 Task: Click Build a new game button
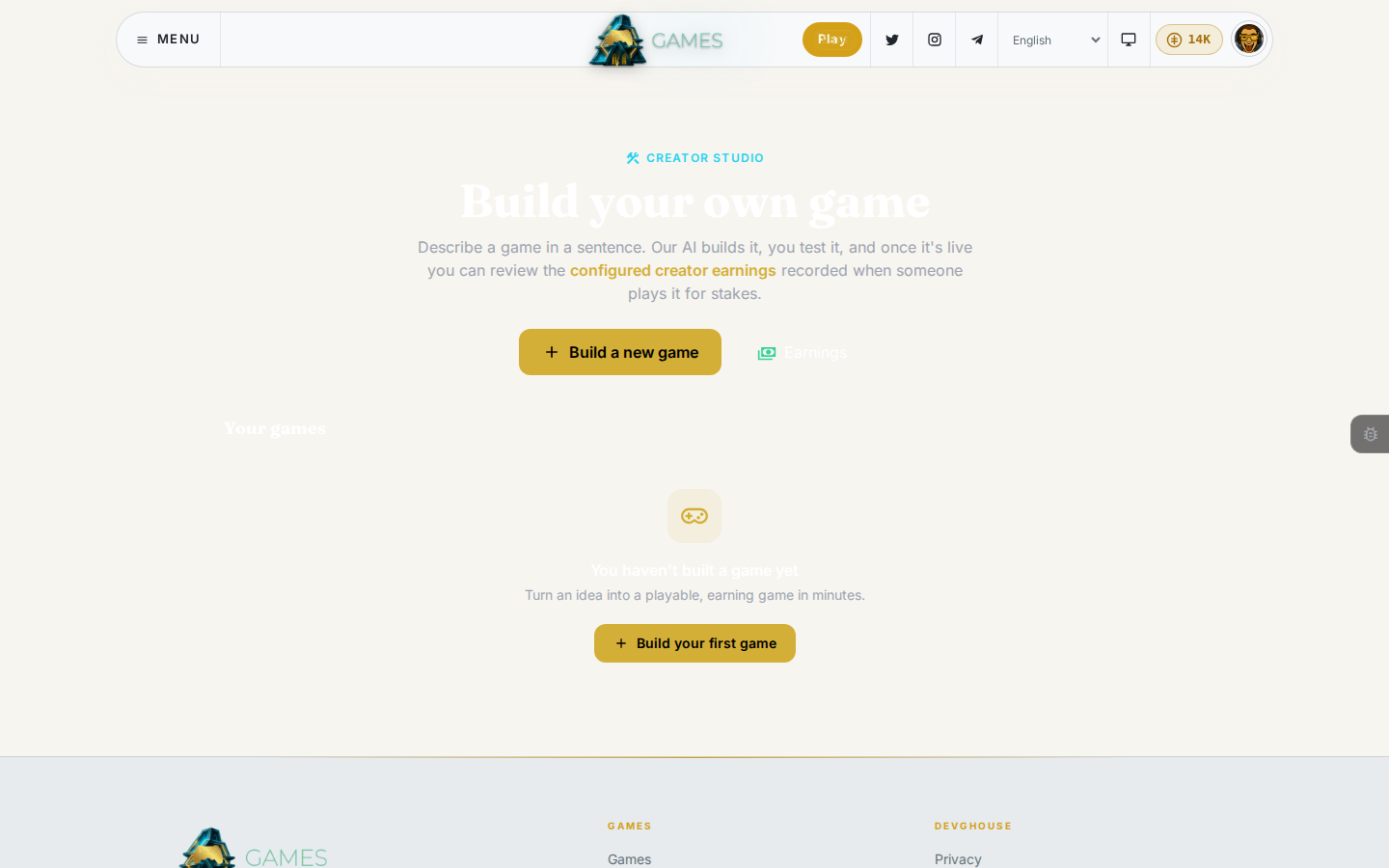(620, 352)
